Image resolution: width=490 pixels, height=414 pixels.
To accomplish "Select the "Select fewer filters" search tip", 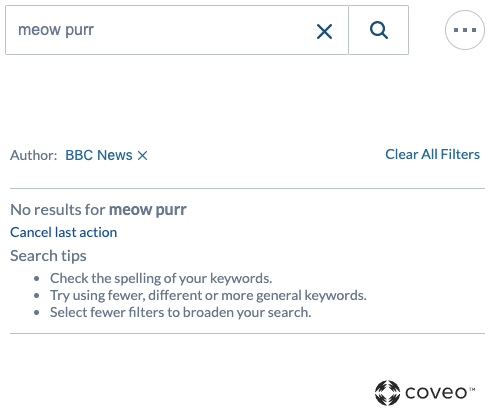I will pos(180,312).
